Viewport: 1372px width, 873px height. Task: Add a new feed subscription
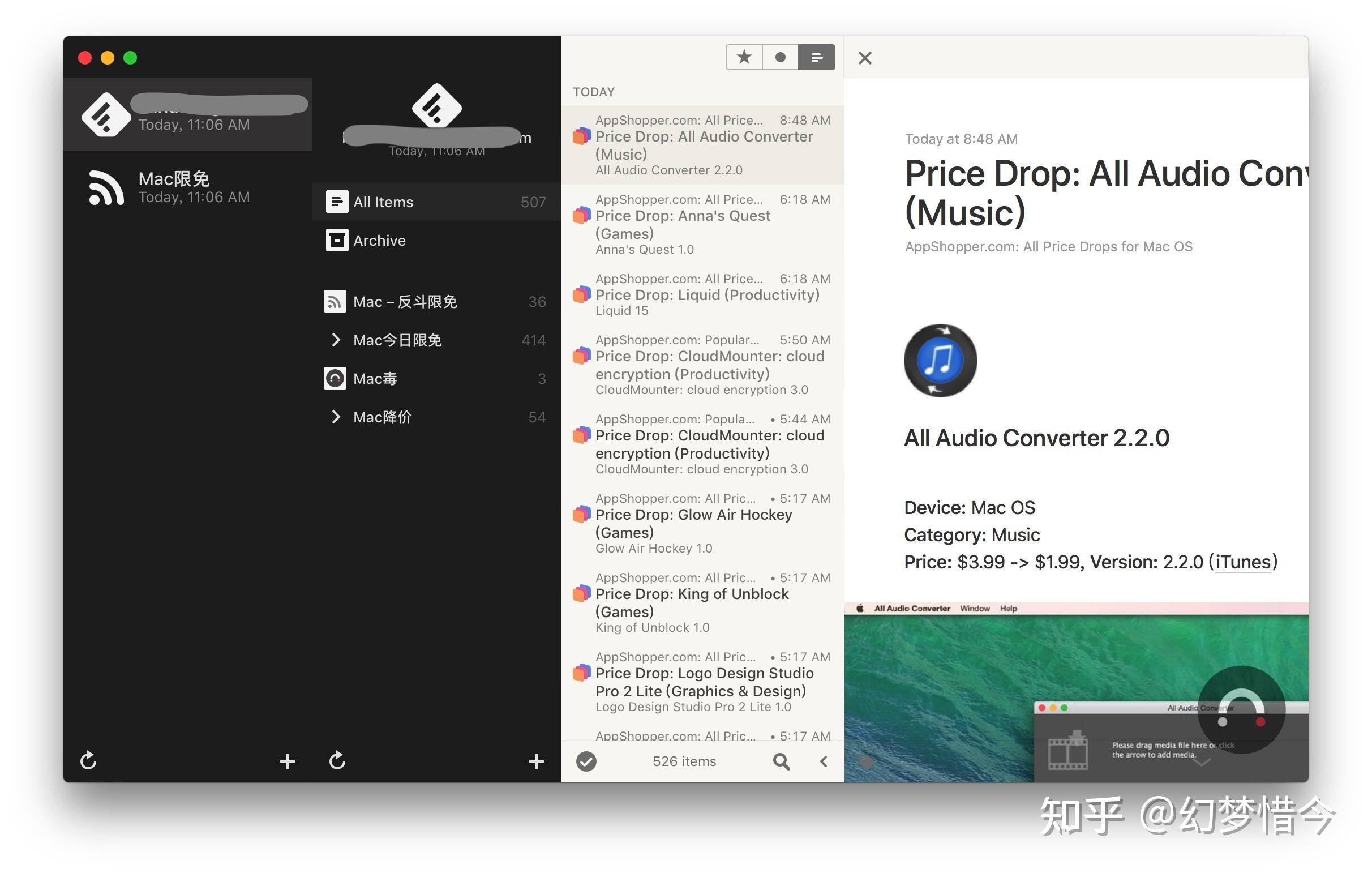[x=536, y=761]
